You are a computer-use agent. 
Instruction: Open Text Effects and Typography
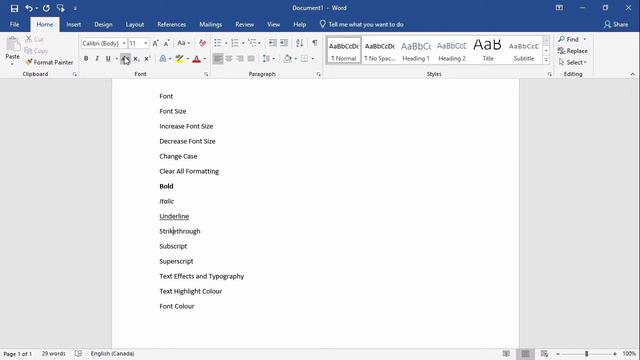point(163,59)
